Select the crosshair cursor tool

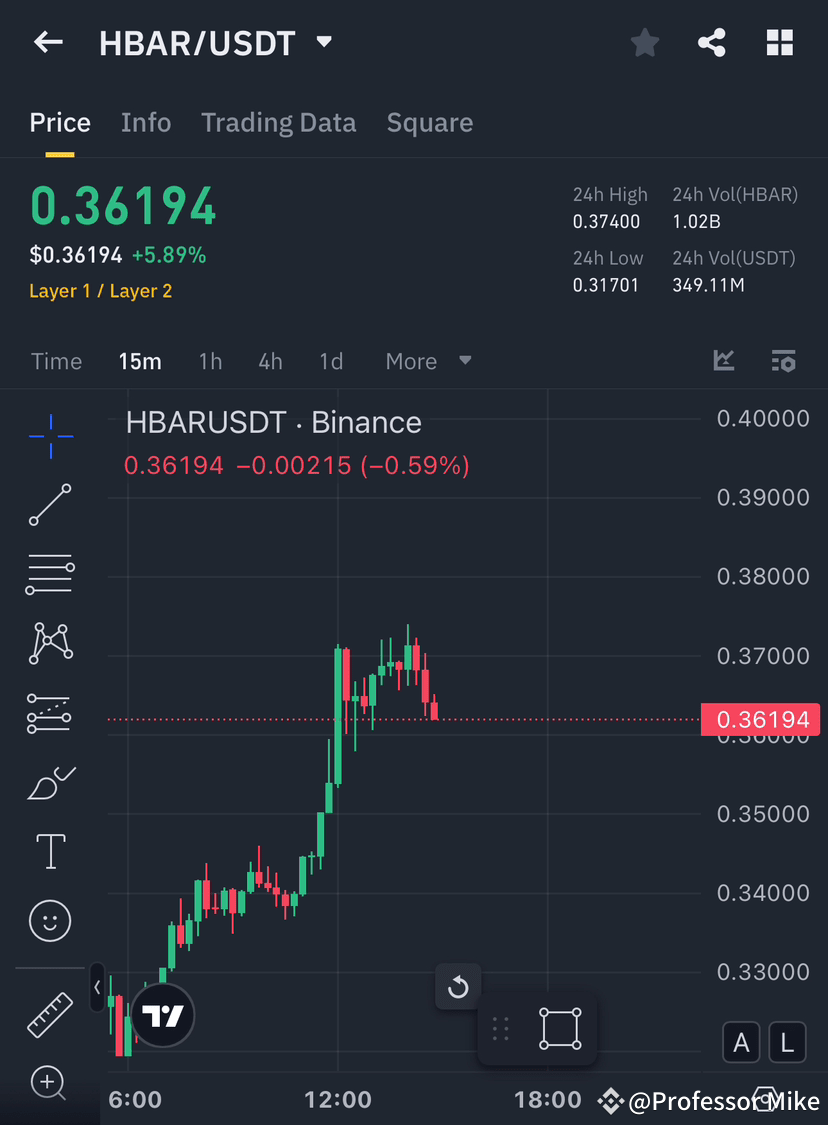(x=50, y=435)
